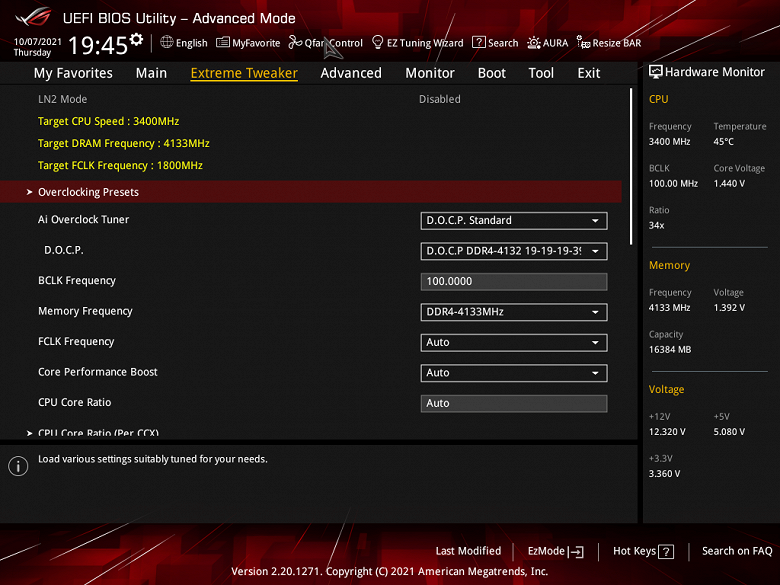Click the EzMode switch arrow icon
This screenshot has height=585, width=780.
pyautogui.click(x=576, y=552)
